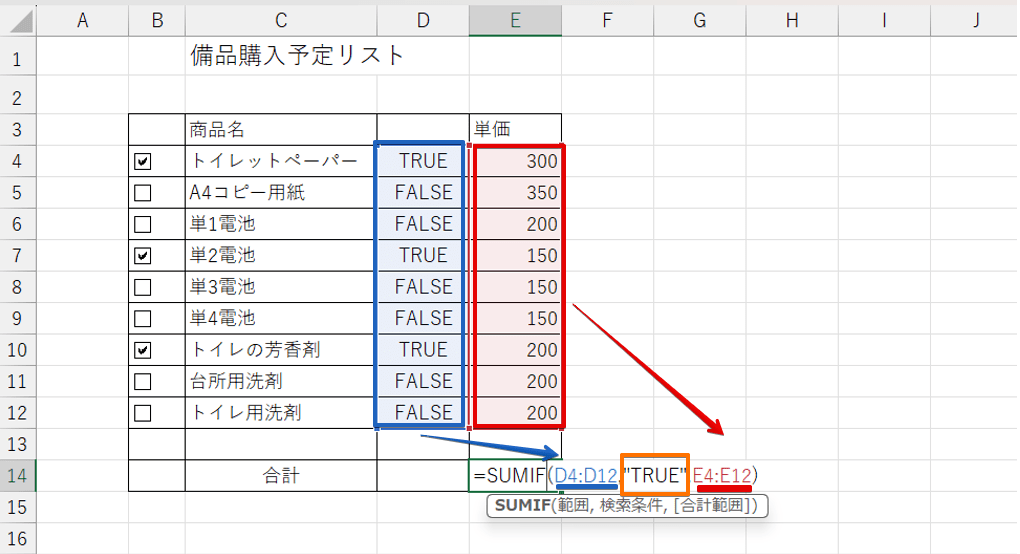Check the 台所用洗剤 checkbox
The image size is (1020, 554).
[142, 382]
